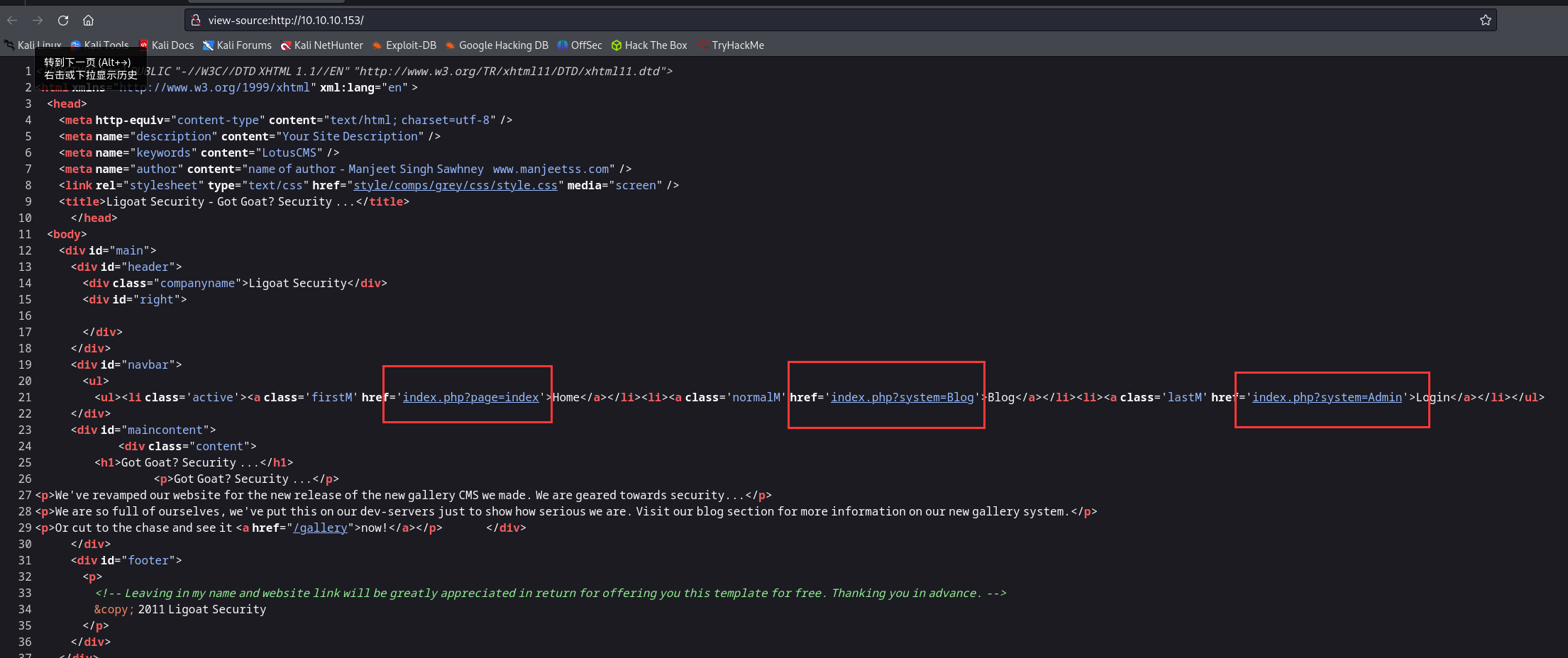
Task: Open the OffSec bookmark
Action: tap(579, 45)
